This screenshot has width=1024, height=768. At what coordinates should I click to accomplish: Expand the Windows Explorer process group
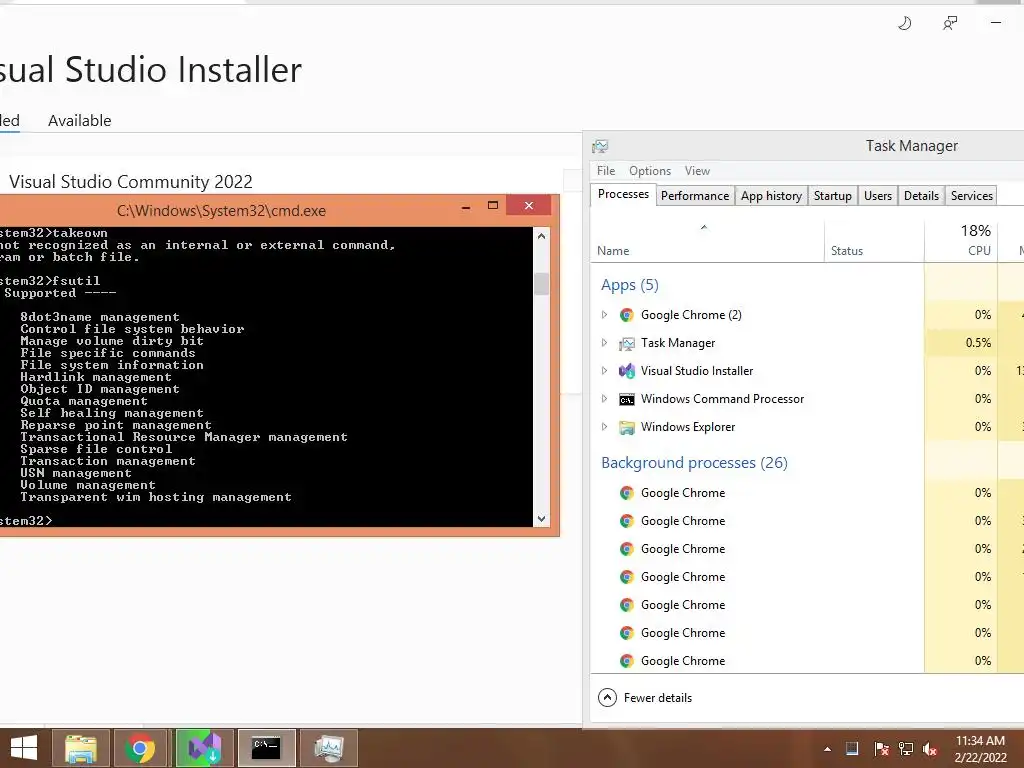[605, 427]
